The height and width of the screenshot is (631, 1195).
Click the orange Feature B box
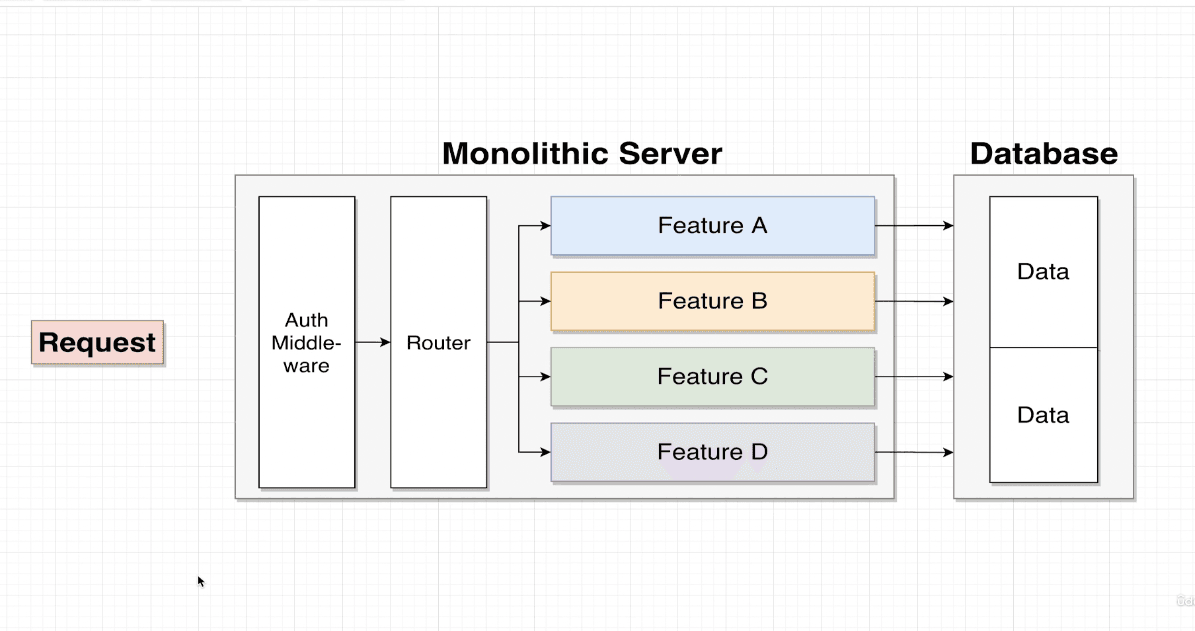[x=712, y=301]
